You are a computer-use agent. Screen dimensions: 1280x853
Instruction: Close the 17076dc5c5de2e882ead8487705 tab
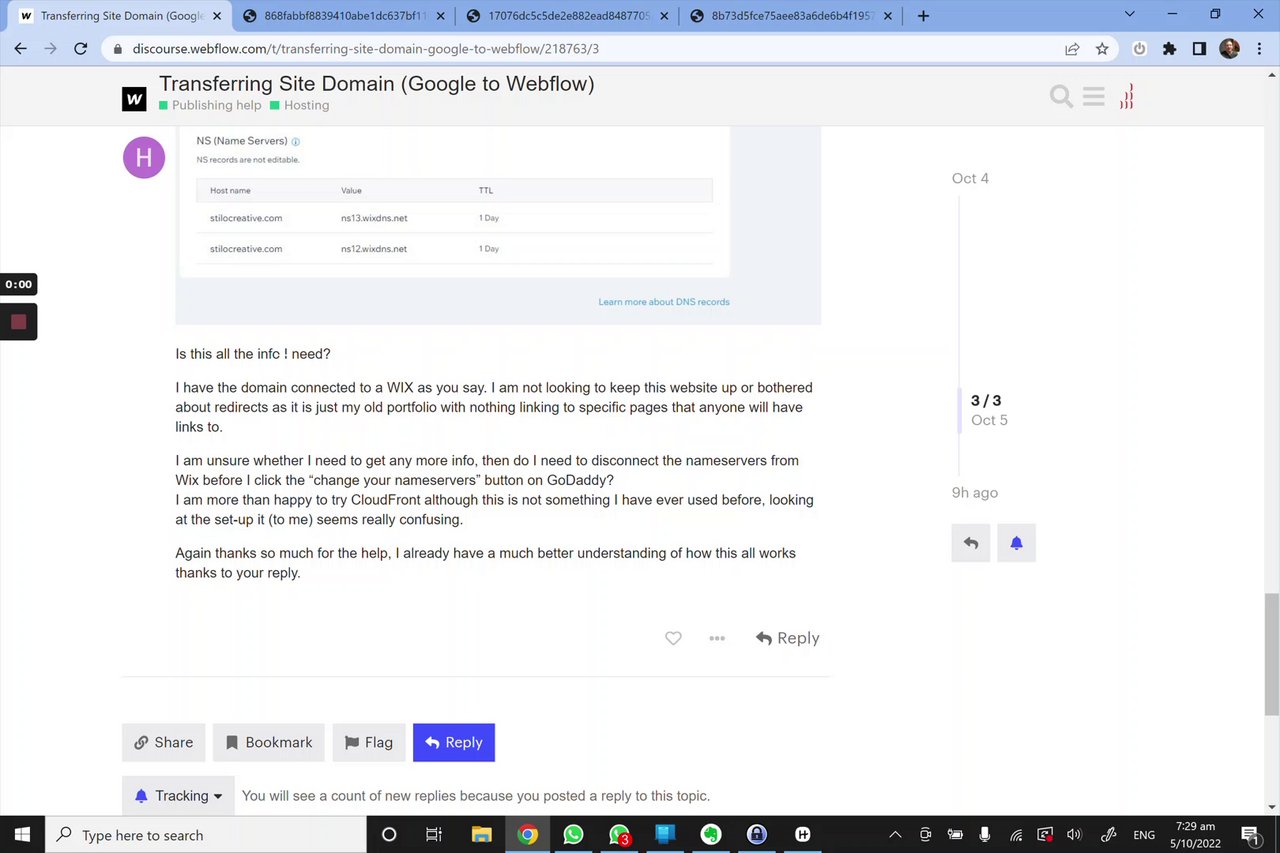click(x=664, y=16)
